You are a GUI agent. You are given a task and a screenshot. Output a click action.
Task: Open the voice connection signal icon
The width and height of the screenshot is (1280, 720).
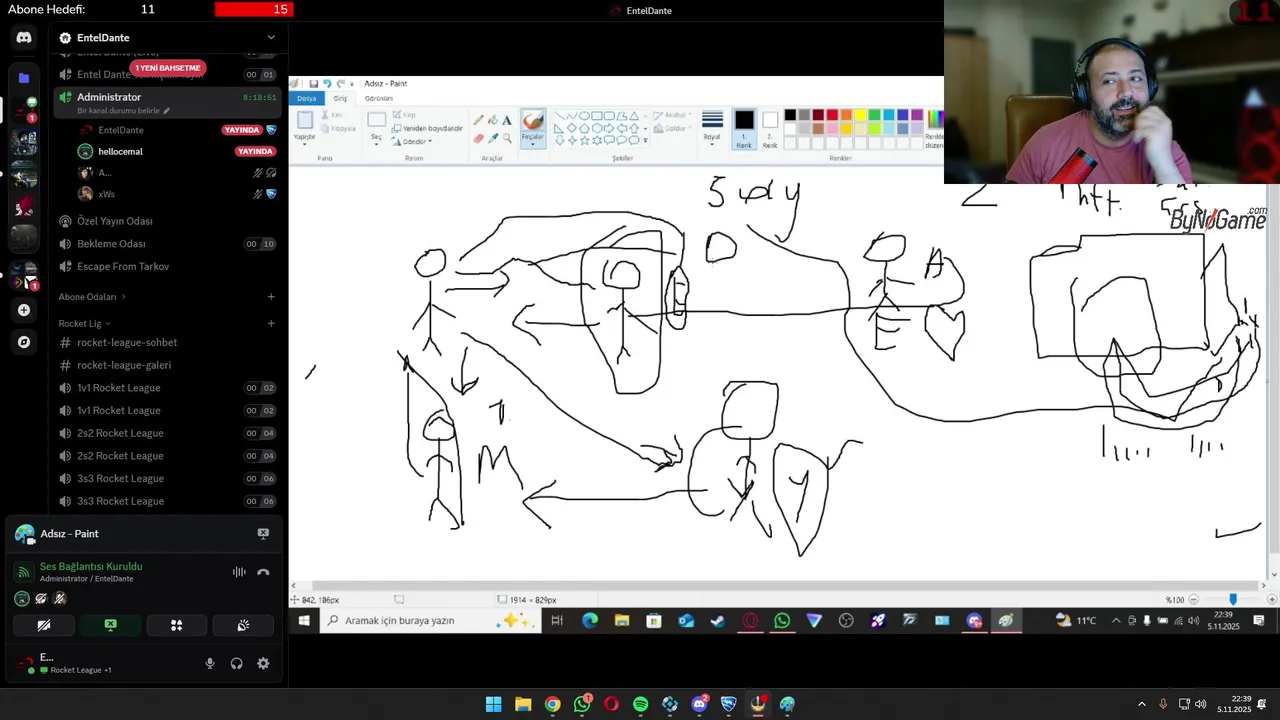[x=24, y=572]
